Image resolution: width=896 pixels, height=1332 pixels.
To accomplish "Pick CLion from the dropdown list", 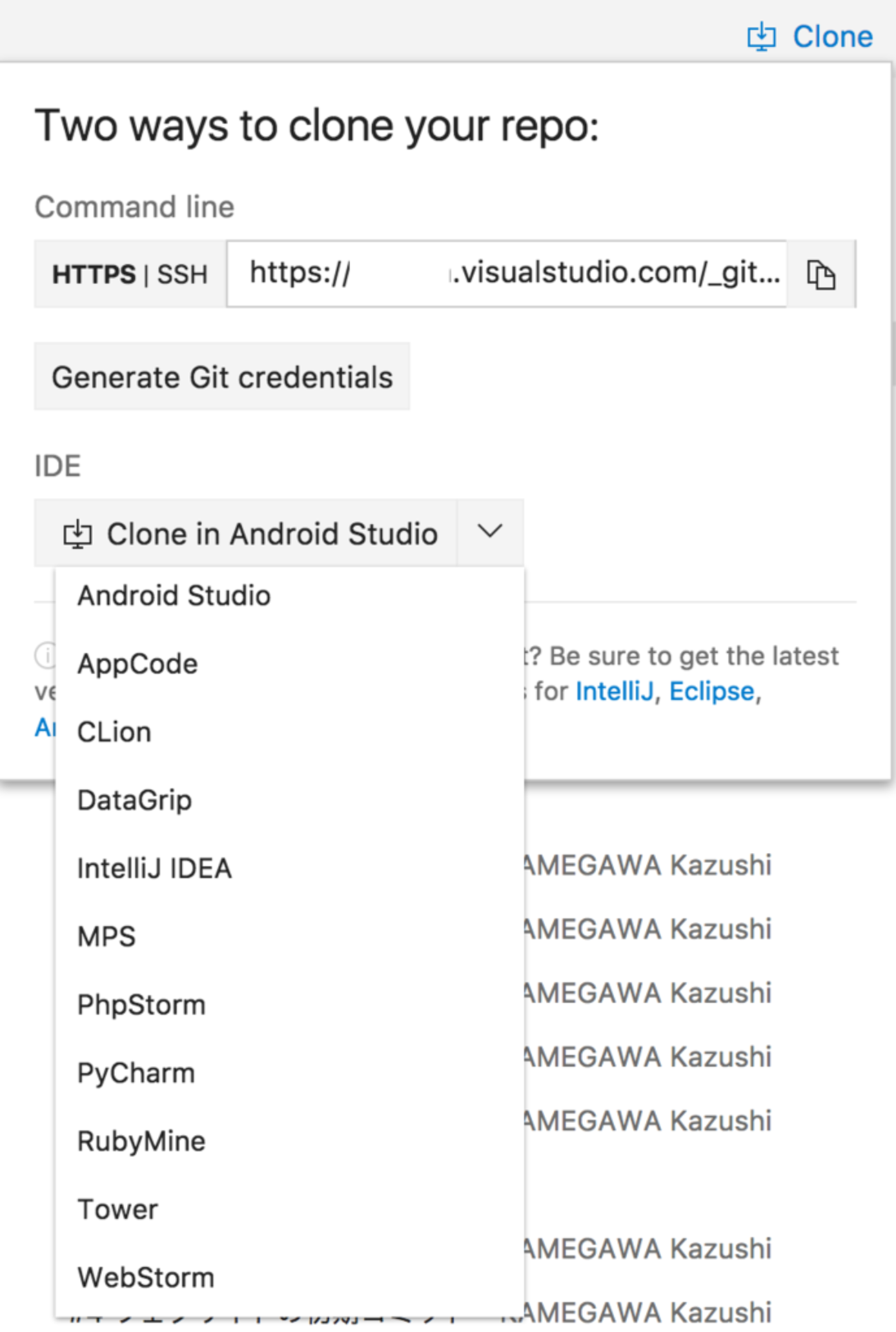I will point(114,732).
